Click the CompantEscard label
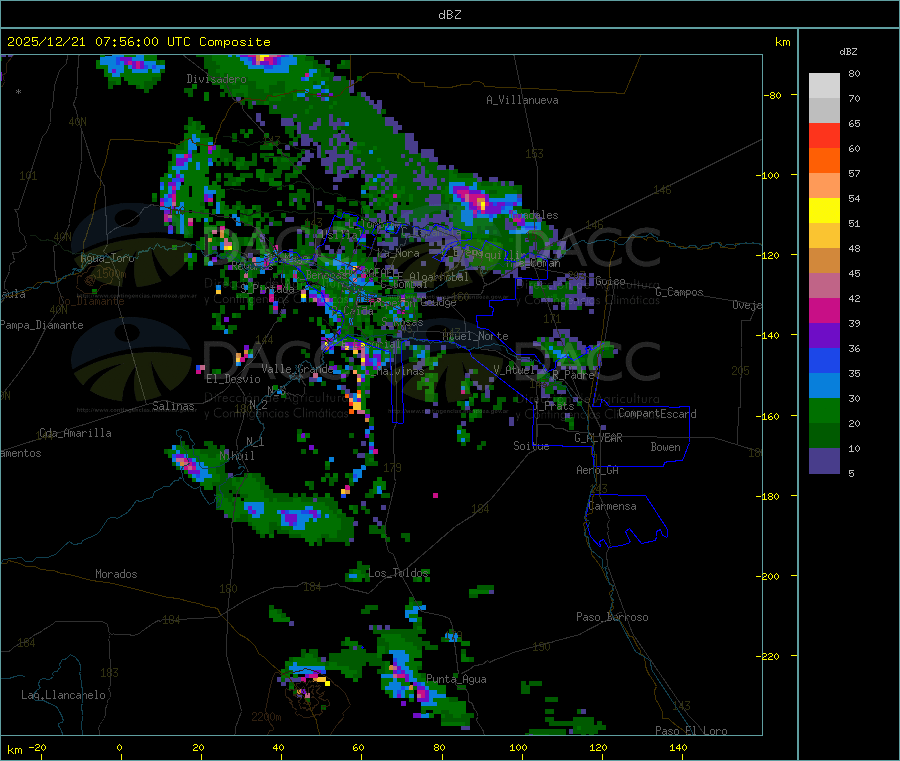The image size is (900, 761). 657,414
